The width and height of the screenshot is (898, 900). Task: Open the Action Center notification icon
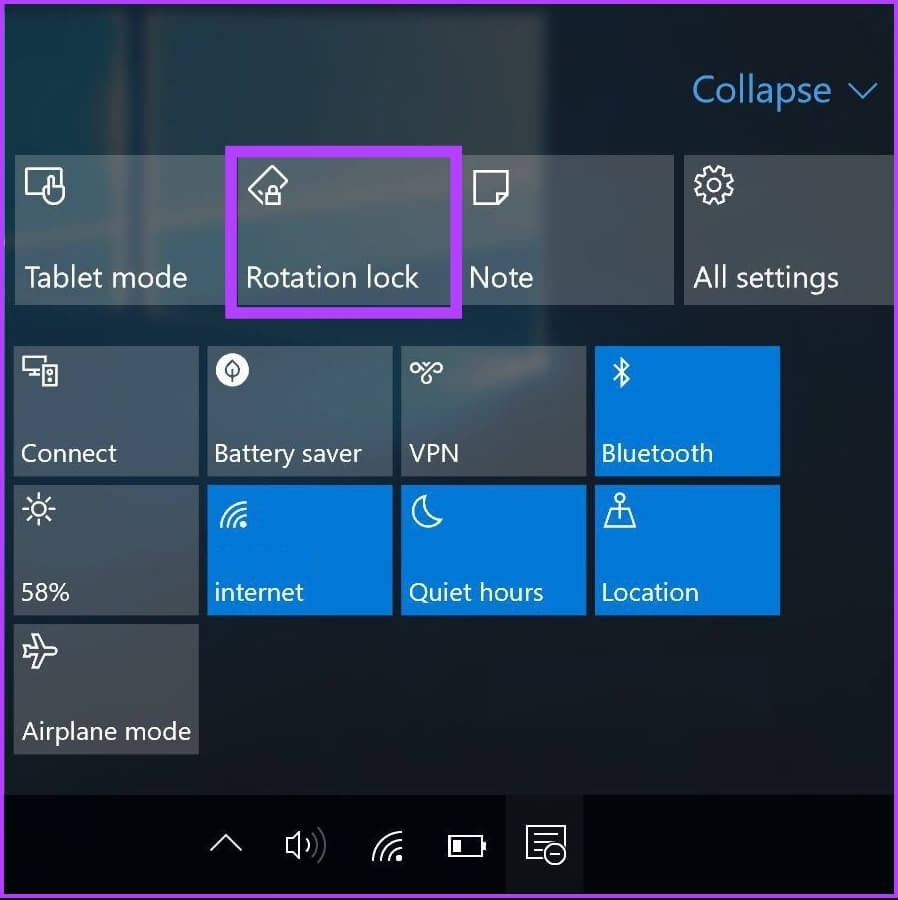point(545,844)
